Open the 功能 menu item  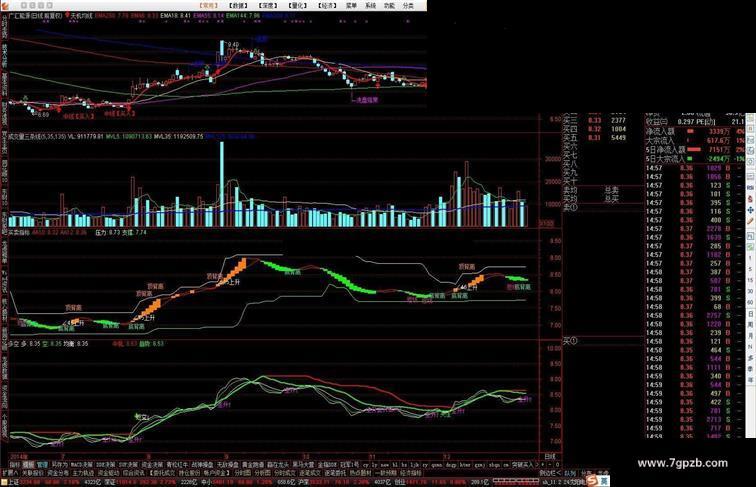(389, 5)
